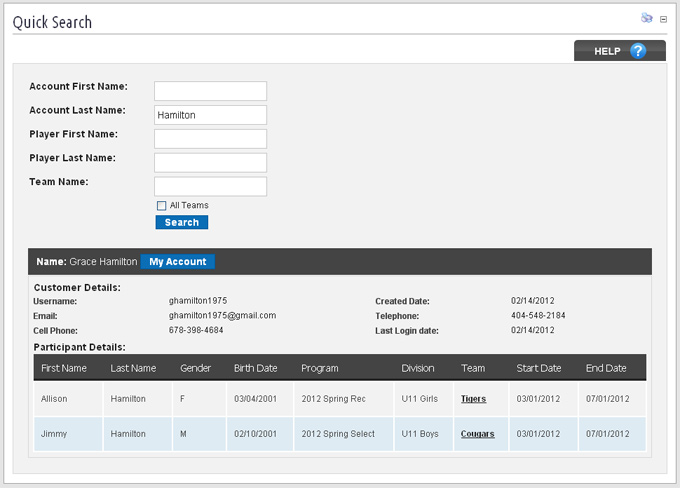Click the Quick Search title
680x488 pixels.
52,22
